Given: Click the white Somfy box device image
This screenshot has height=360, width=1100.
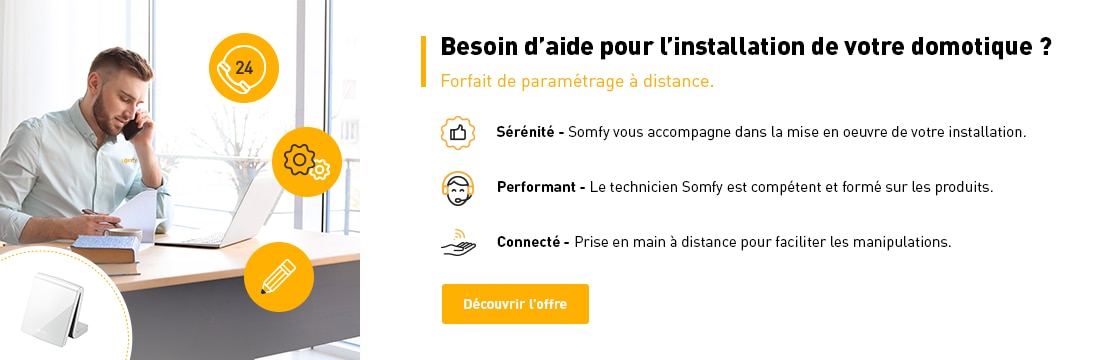Looking at the screenshot, I should click(x=53, y=309).
